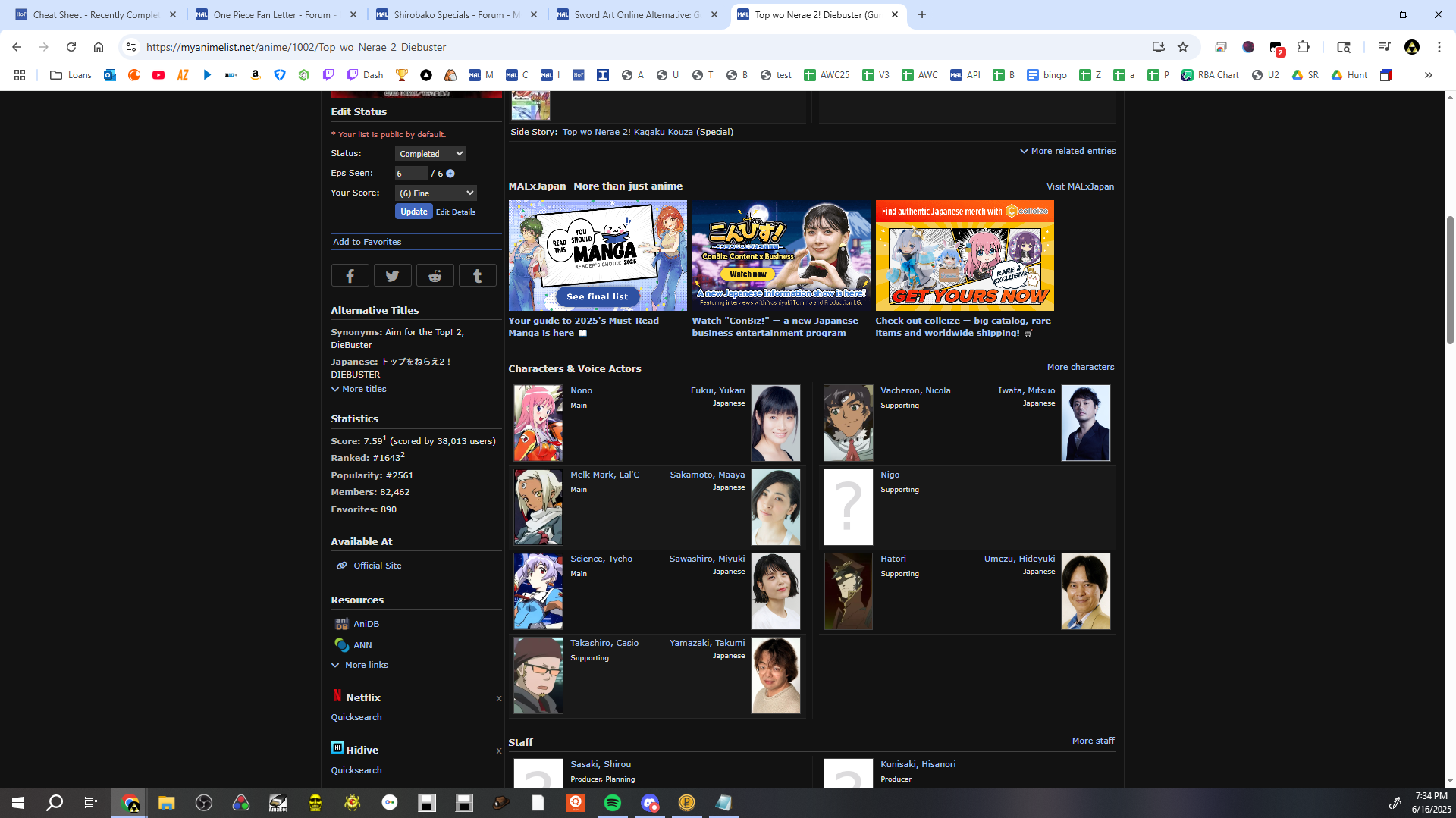Image resolution: width=1456 pixels, height=818 pixels.
Task: Open colleize merch banner
Action: (x=965, y=255)
